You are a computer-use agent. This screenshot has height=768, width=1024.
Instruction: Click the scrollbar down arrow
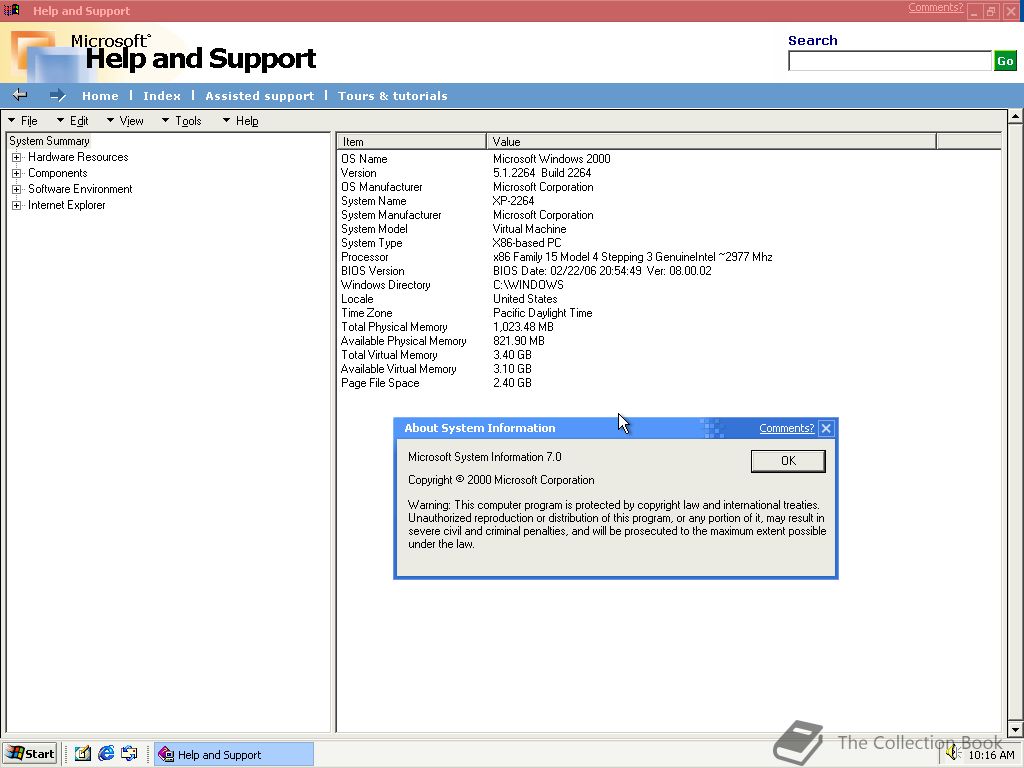pyautogui.click(x=1015, y=729)
